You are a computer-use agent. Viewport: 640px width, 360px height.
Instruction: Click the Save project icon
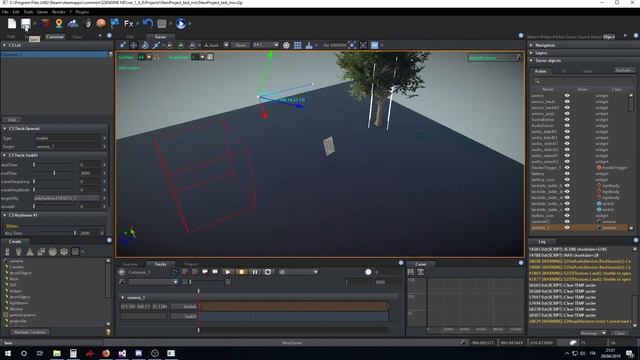tap(26, 24)
